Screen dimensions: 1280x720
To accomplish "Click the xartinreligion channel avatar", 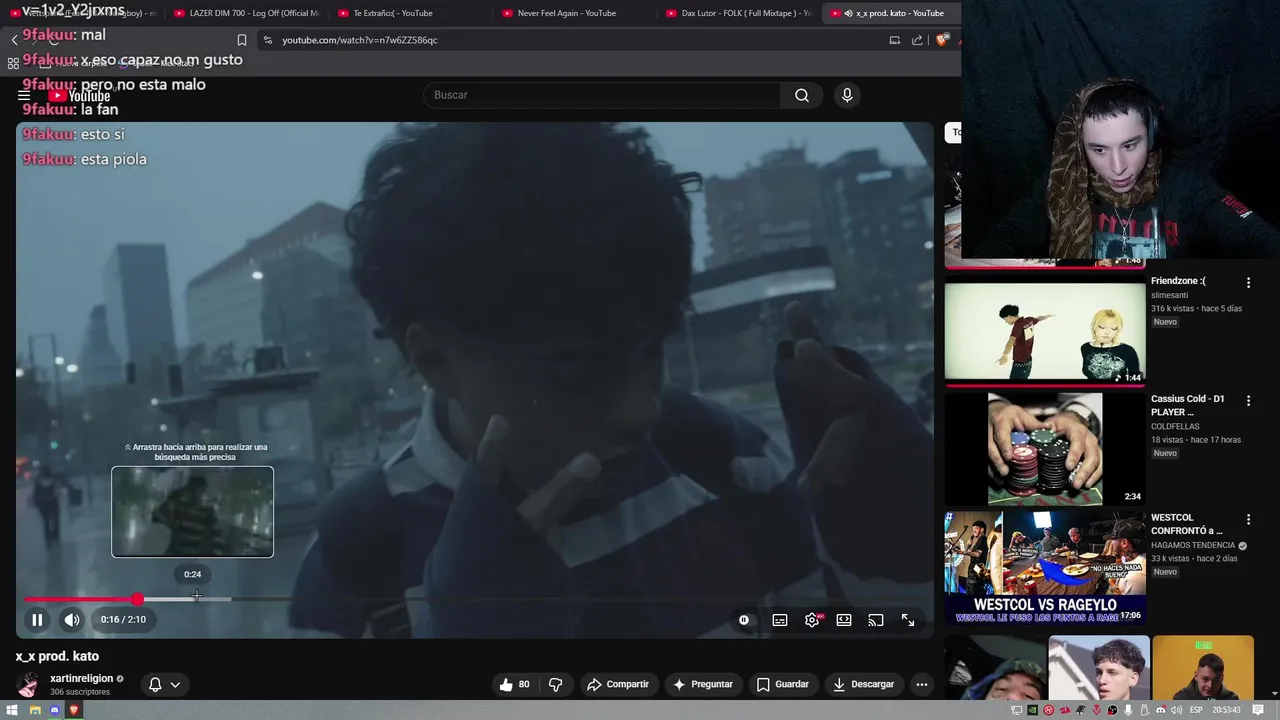I will coord(28,685).
